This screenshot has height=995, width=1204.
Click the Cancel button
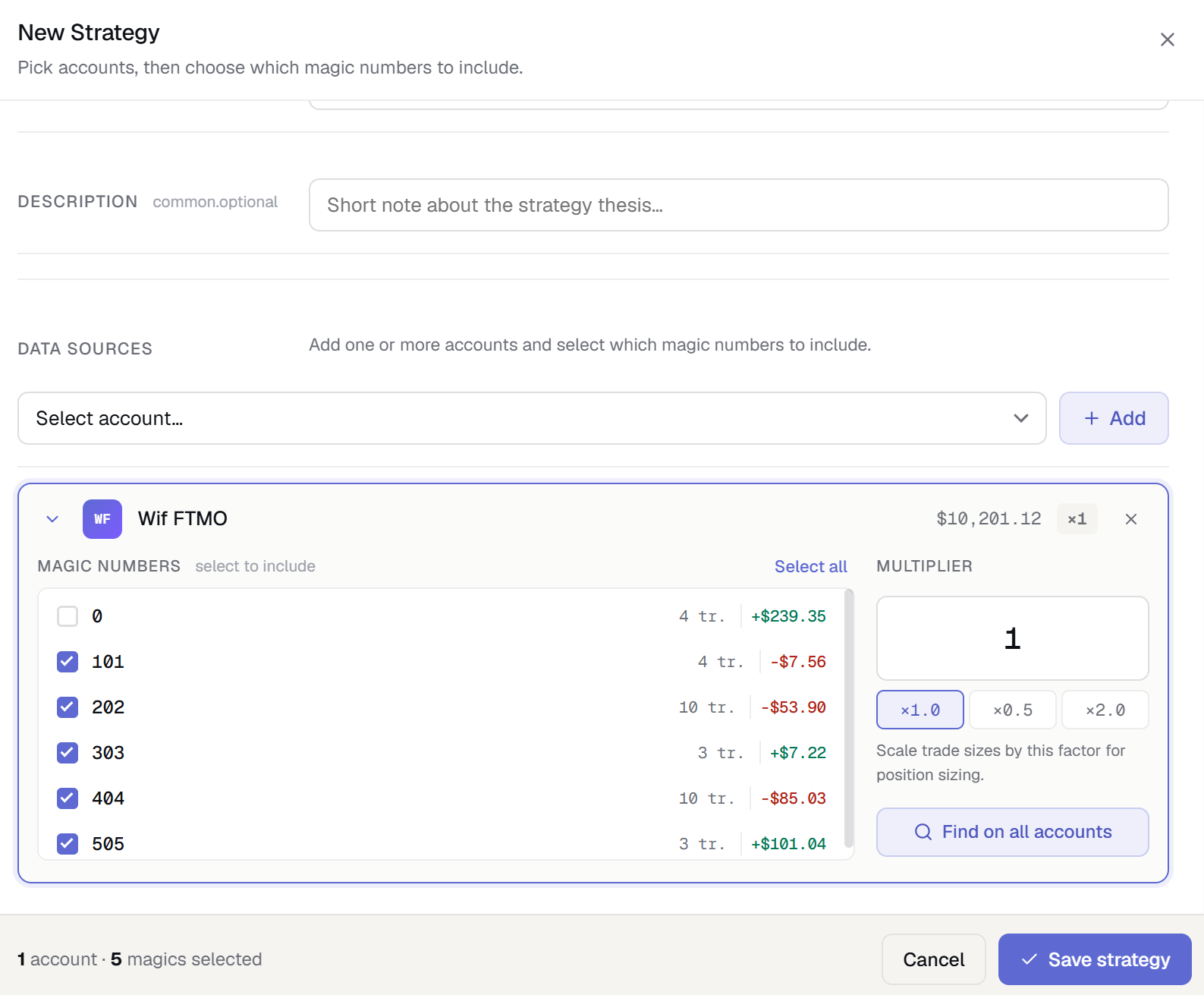[x=933, y=959]
